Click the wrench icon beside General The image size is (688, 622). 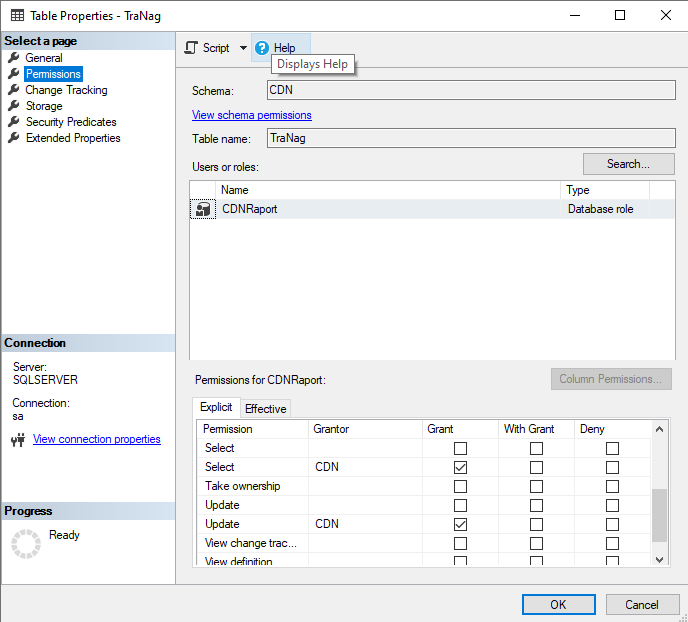14,58
